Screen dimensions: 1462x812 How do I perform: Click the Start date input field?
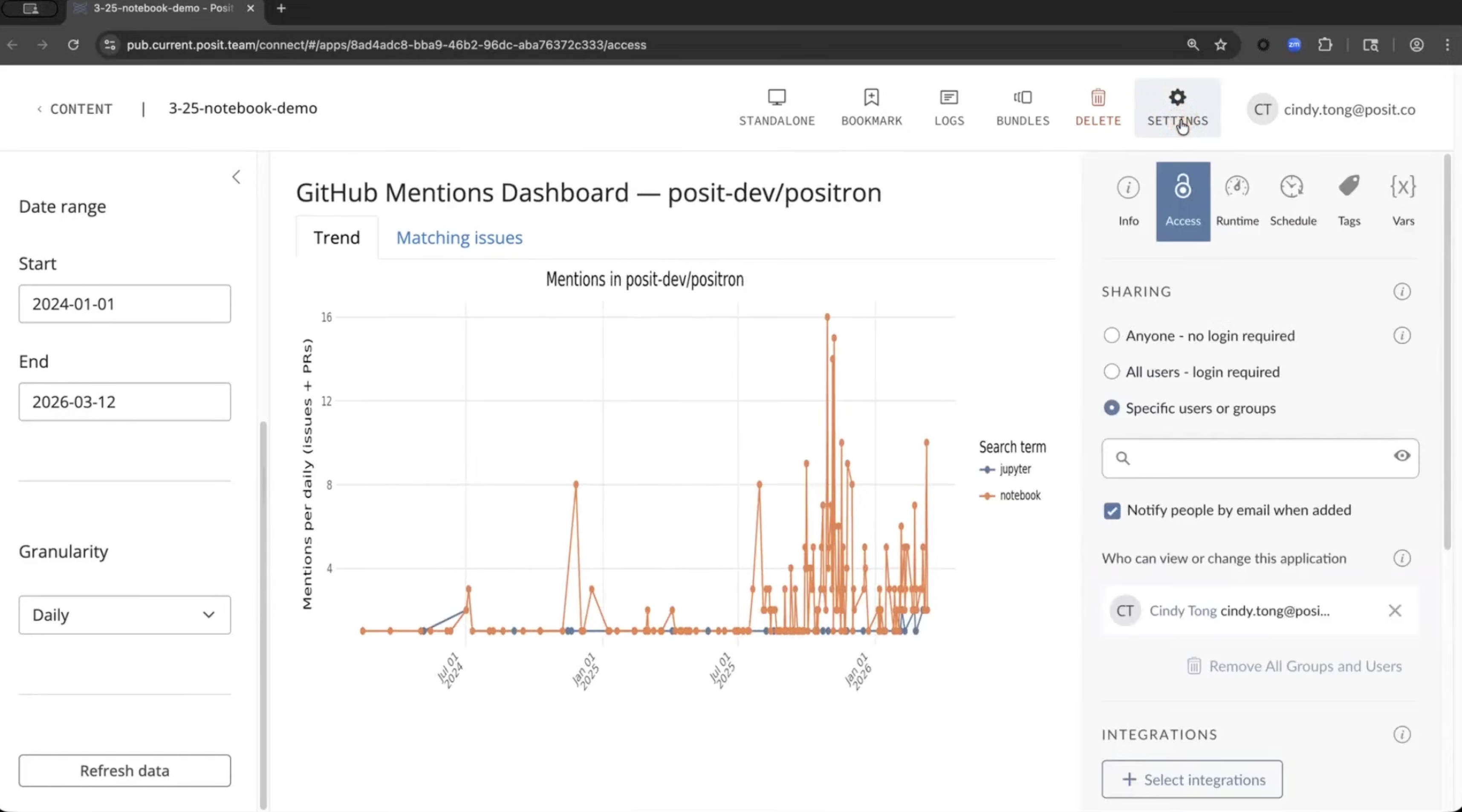(124, 304)
